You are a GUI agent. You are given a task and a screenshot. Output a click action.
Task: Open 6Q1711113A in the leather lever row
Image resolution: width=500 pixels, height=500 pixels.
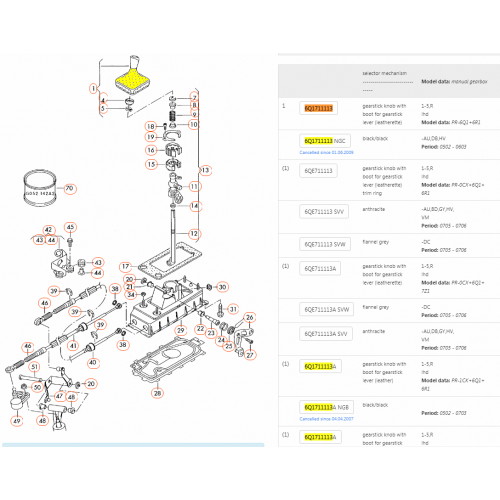pyautogui.click(x=320, y=367)
